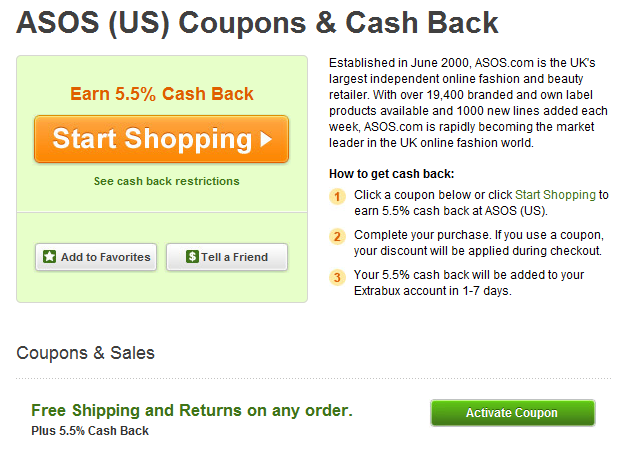
Task: Click the Extrabux account step text
Action: (468, 282)
